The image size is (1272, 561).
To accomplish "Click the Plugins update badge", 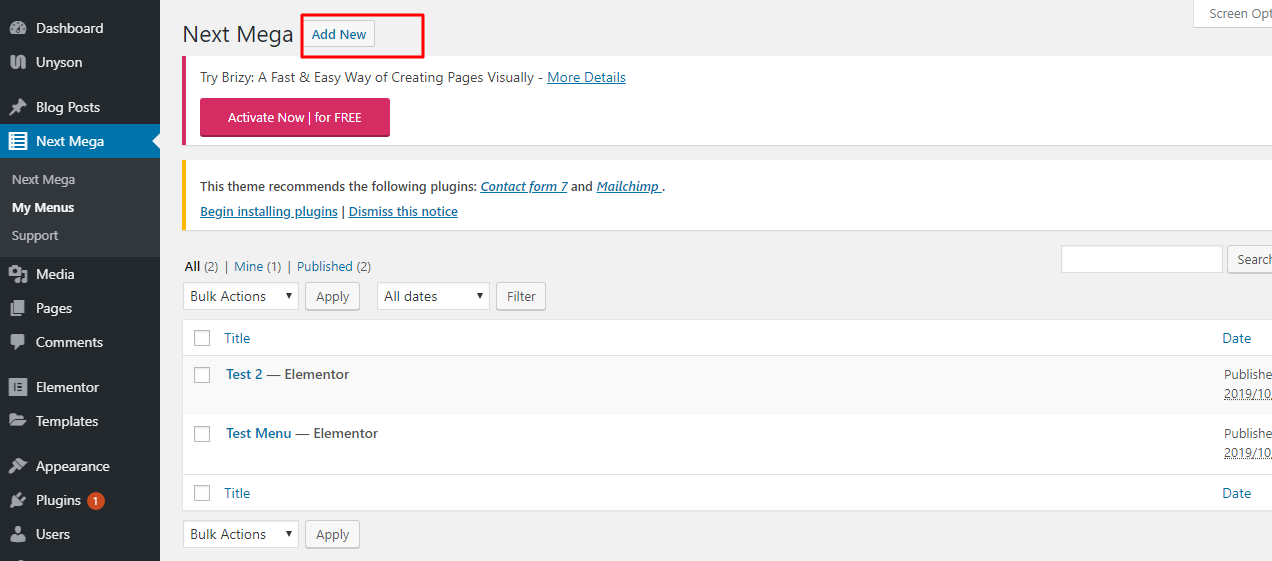I will pos(95,501).
